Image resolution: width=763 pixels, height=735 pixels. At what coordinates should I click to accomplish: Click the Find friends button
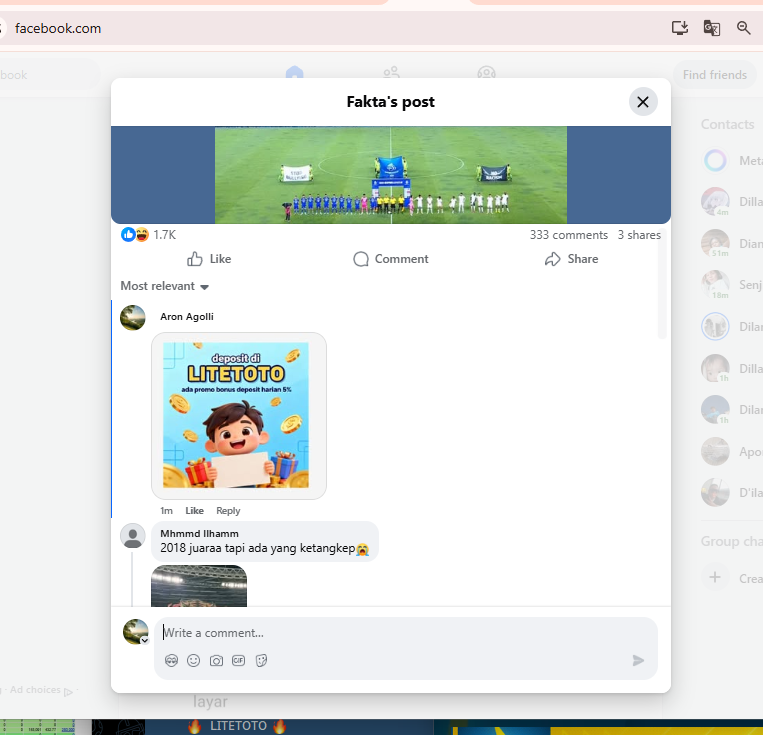coord(714,75)
